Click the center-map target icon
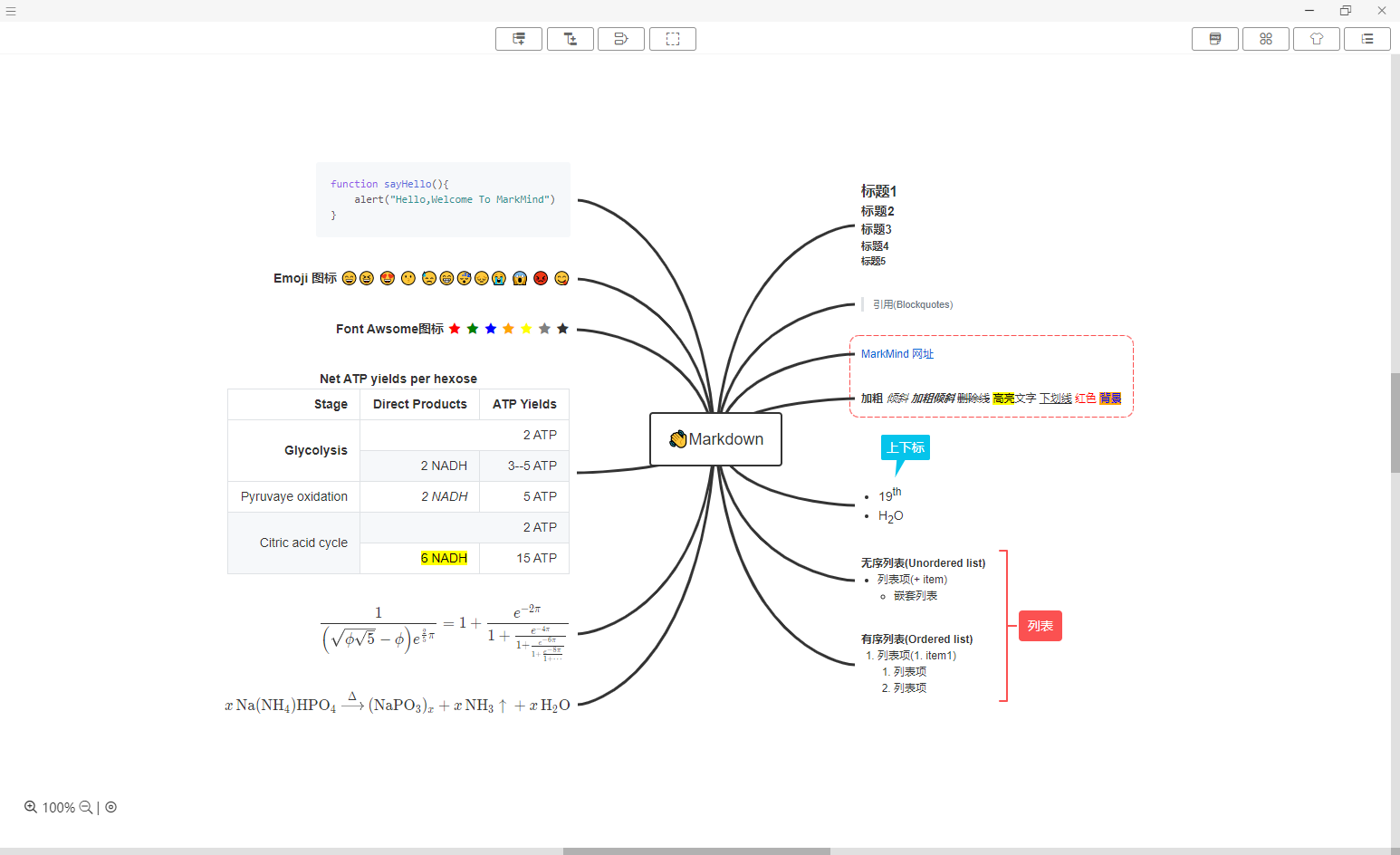This screenshot has width=1400, height=855. pyautogui.click(x=111, y=807)
